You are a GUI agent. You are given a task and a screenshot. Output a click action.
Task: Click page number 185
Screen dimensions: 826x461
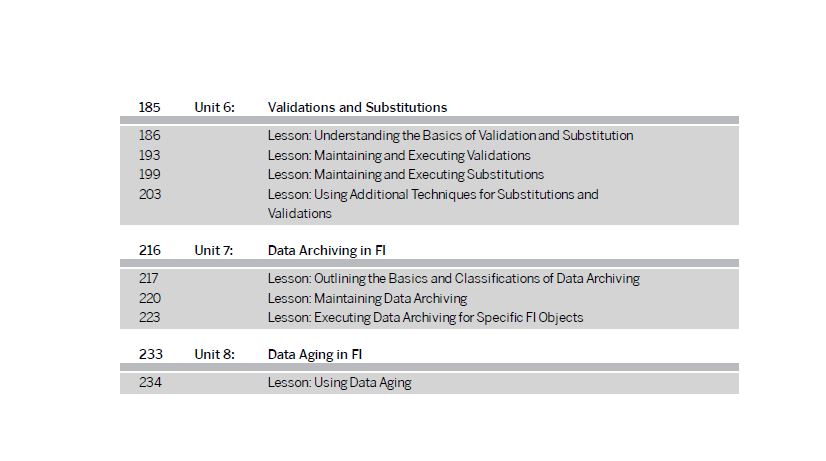click(149, 107)
